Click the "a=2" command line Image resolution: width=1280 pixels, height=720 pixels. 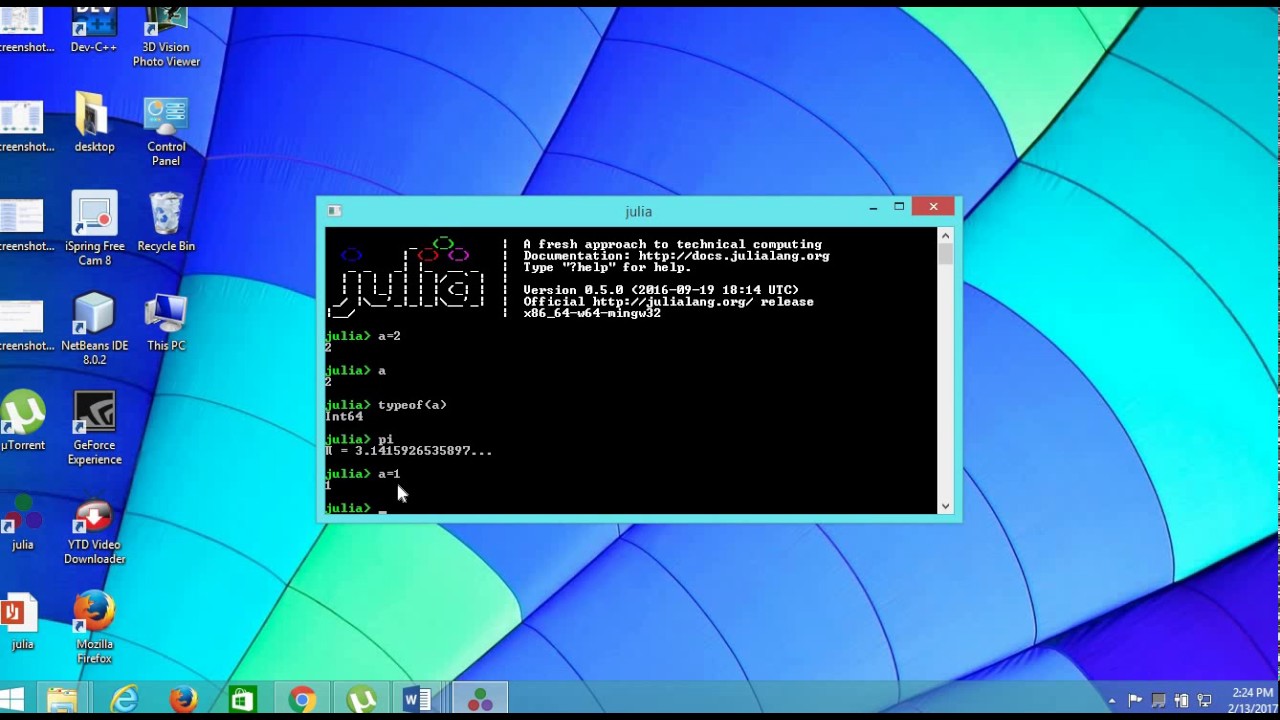363,336
